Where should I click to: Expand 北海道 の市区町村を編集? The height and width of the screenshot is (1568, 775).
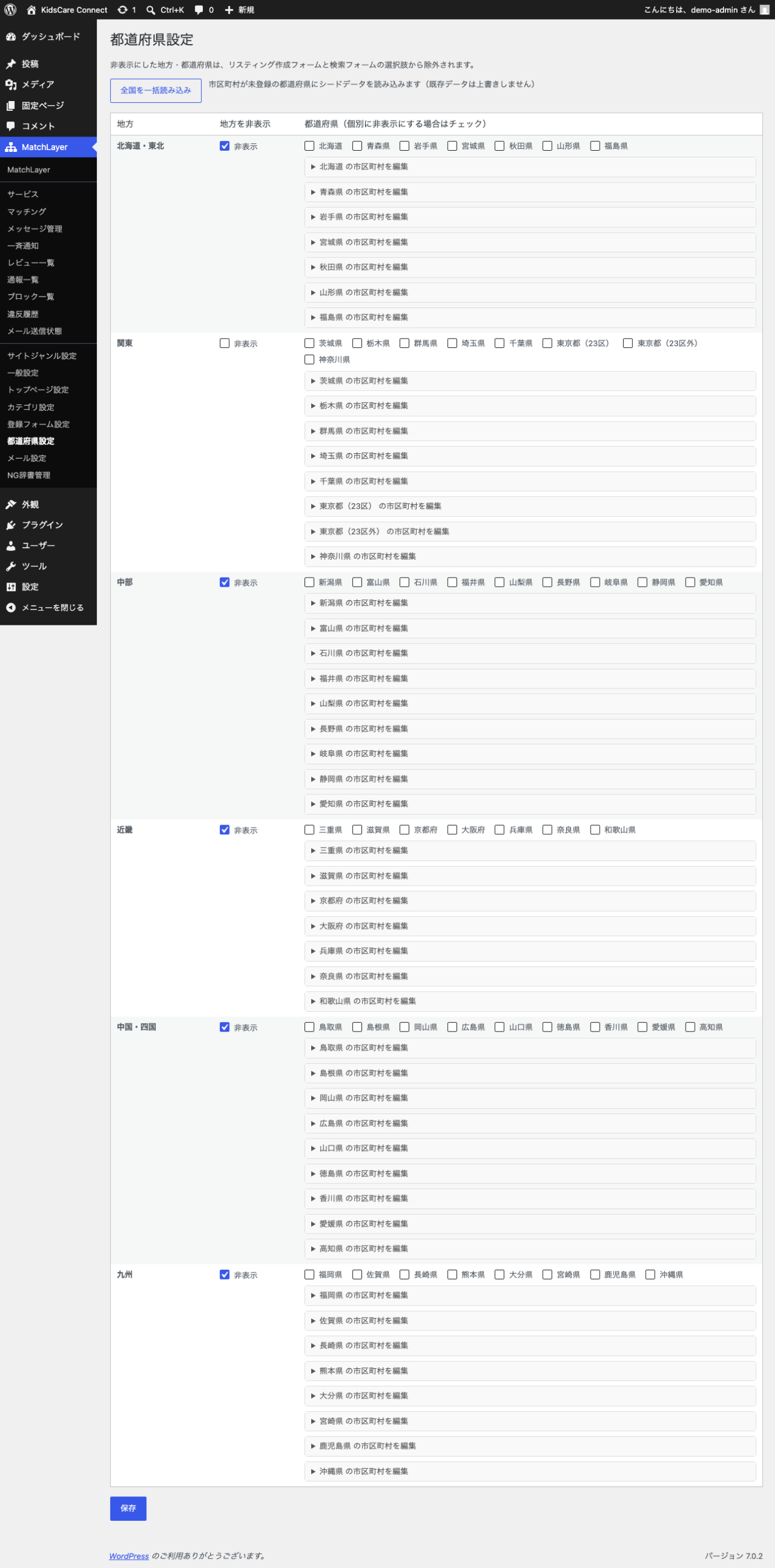coord(530,167)
